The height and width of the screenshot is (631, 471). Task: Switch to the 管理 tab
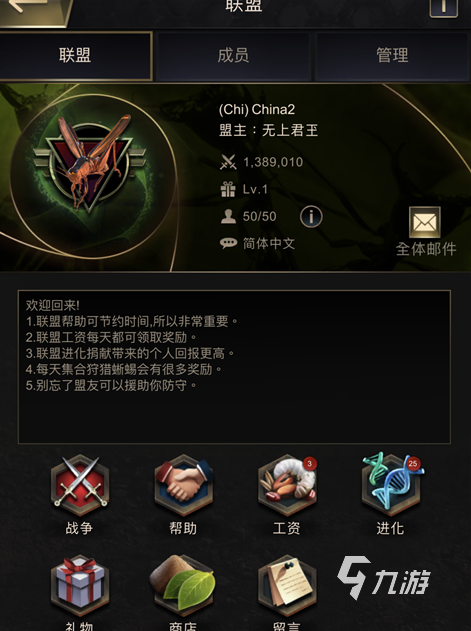tap(392, 56)
